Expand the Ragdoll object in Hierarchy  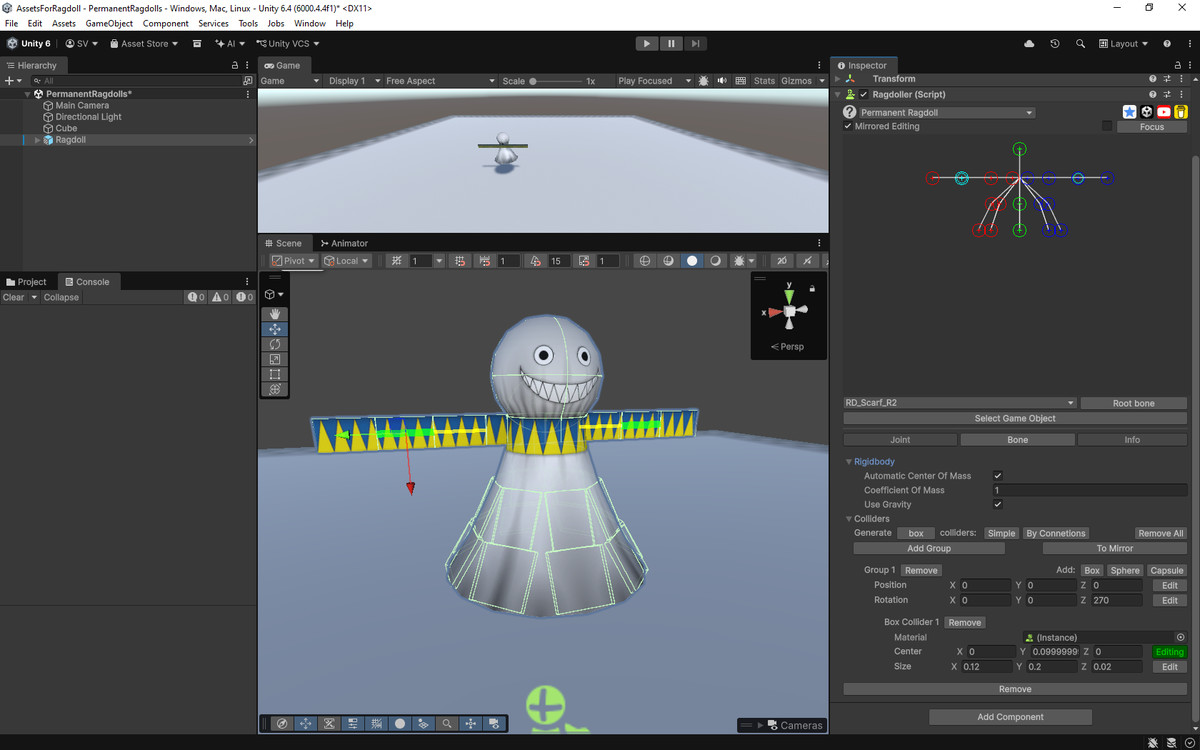coord(38,140)
